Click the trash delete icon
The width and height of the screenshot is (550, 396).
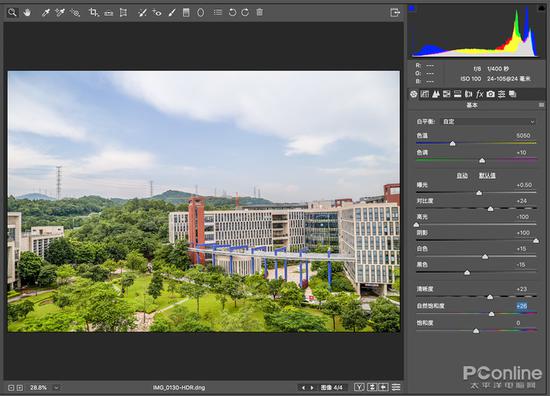[x=260, y=12]
